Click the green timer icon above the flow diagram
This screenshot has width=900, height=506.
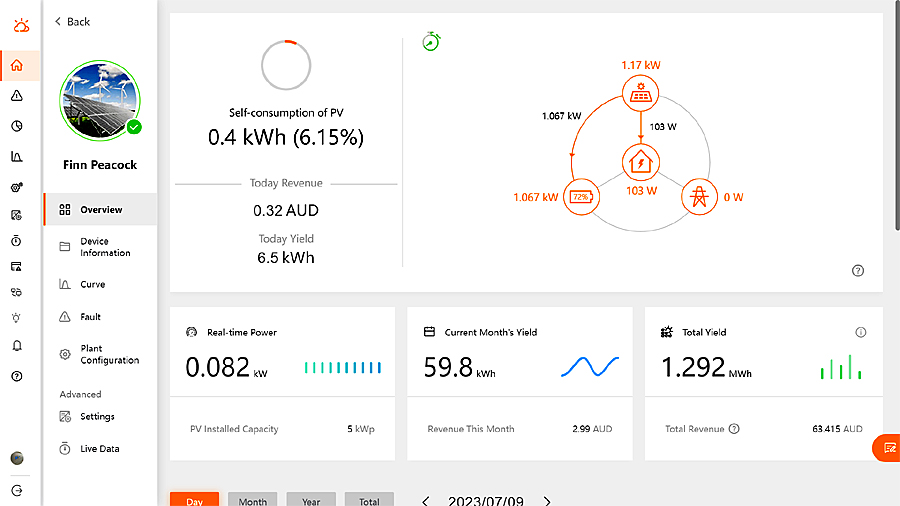tap(431, 42)
